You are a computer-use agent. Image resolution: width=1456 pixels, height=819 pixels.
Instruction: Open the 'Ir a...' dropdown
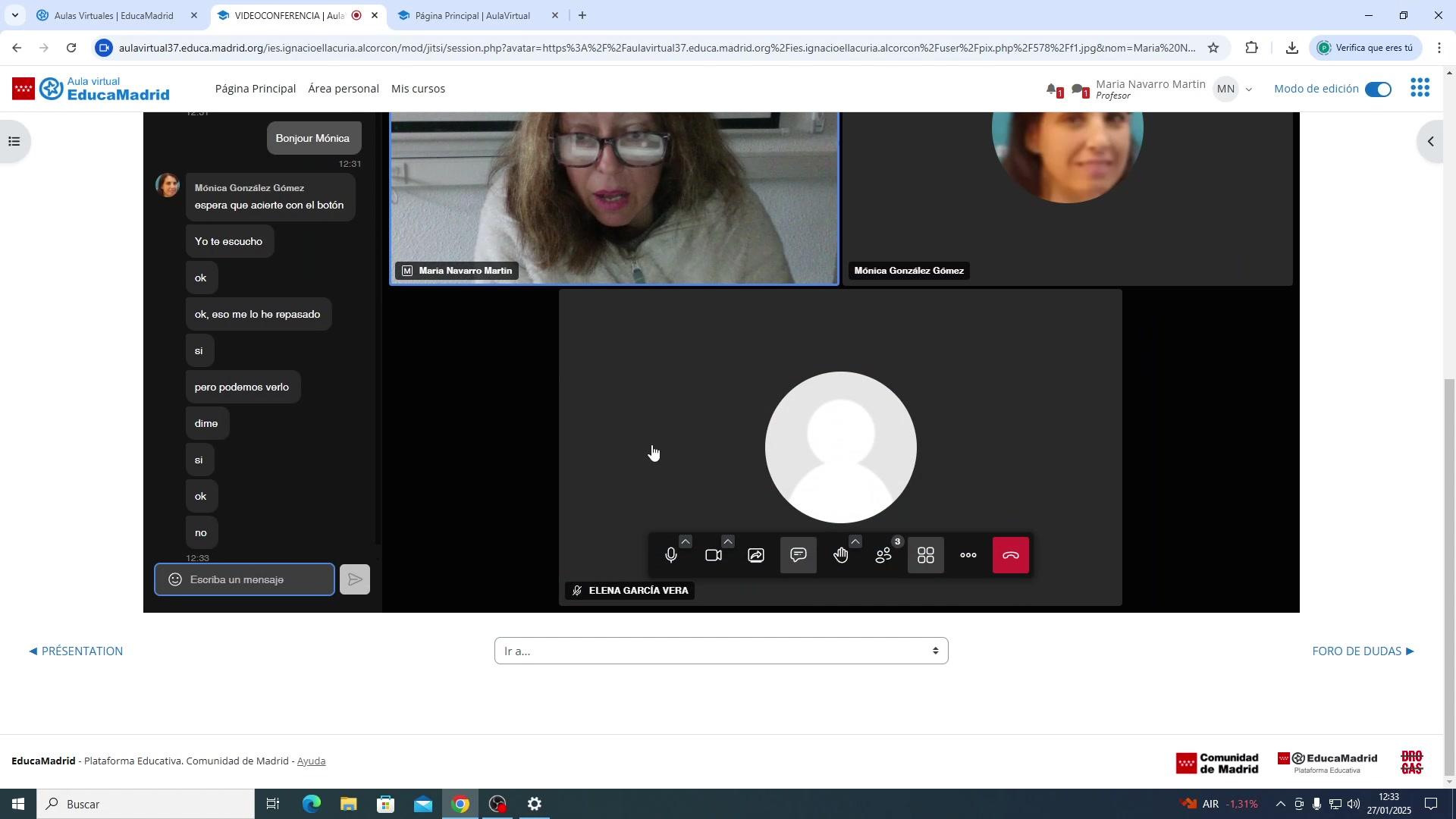[720, 651]
